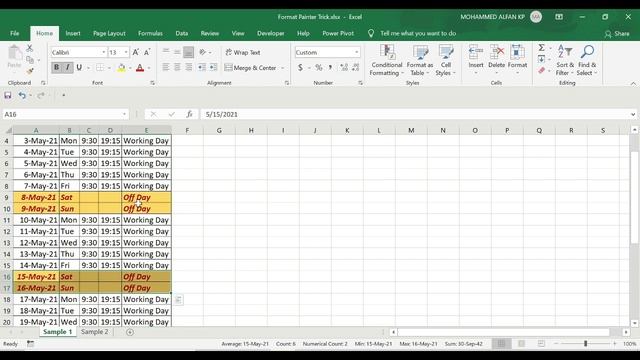640x360 pixels.
Task: Click the Decrease Font Size icon
Action: (147, 52)
